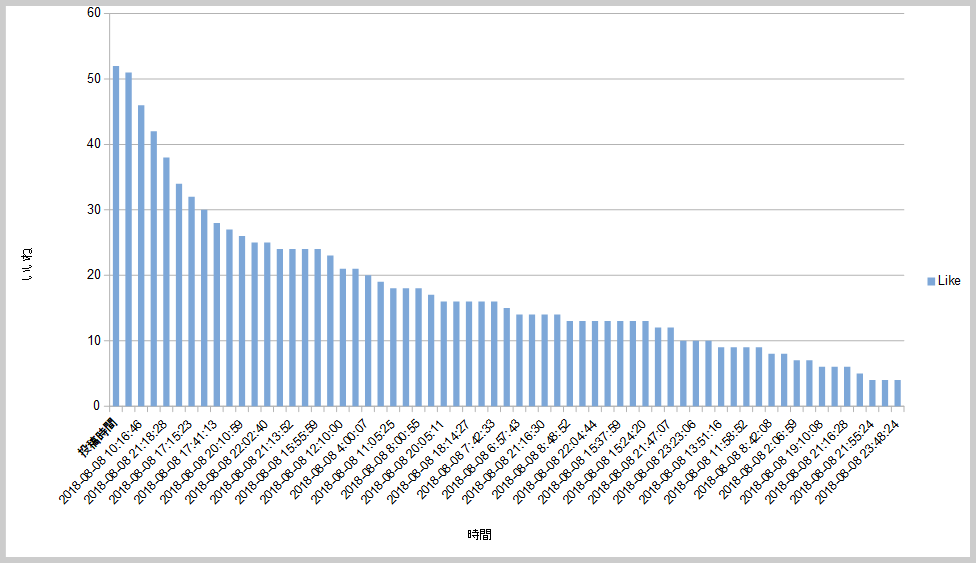Select x-axis label '2018-08-08 15:24:20'

click(604, 461)
